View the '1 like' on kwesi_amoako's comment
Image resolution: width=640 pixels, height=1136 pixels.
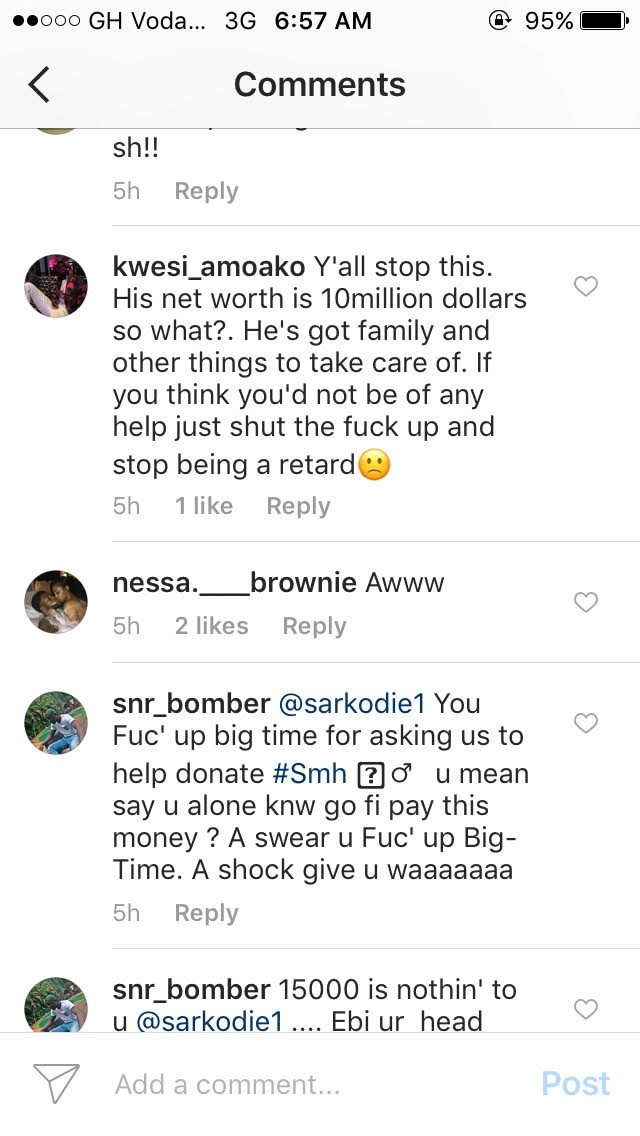tap(204, 506)
